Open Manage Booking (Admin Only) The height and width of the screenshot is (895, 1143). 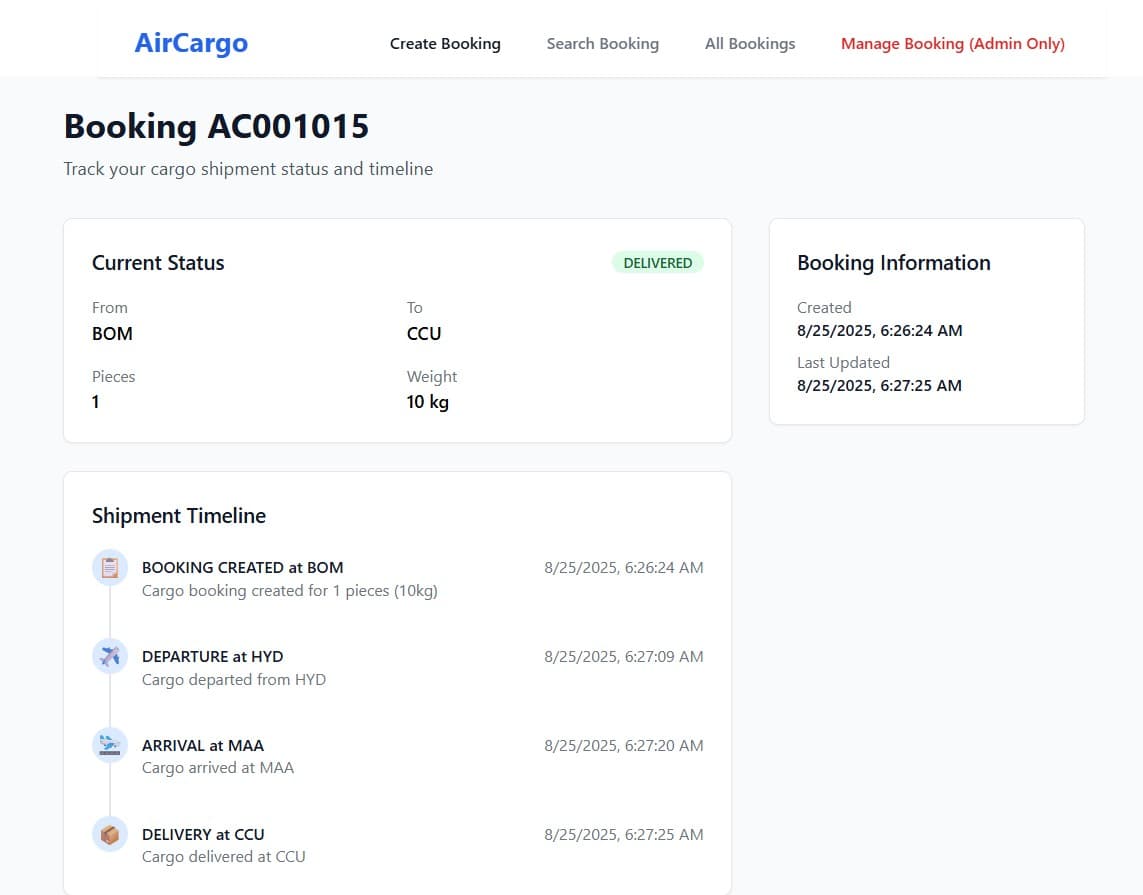(x=953, y=44)
